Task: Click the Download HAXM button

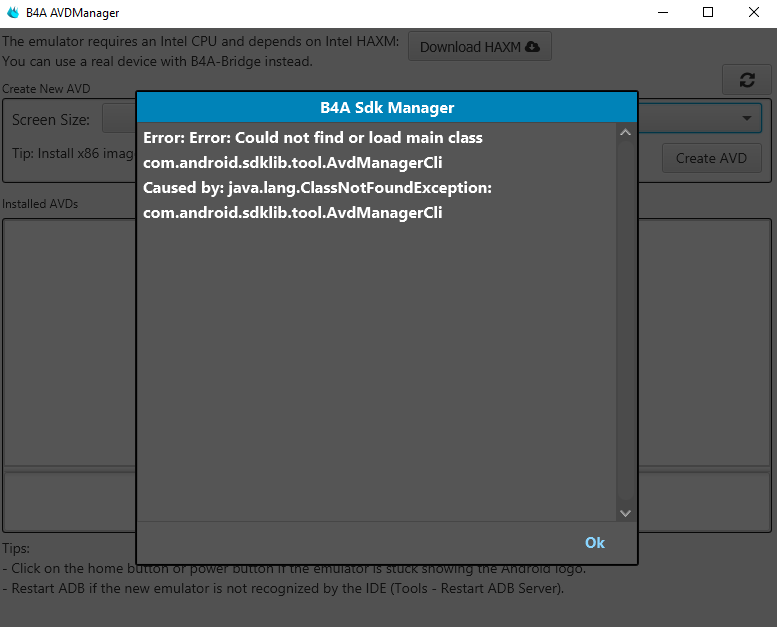Action: click(x=480, y=47)
